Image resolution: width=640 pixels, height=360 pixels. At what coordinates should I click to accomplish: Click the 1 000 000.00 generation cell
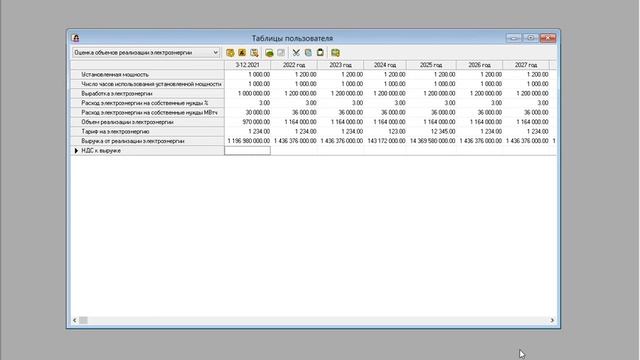(x=247, y=93)
